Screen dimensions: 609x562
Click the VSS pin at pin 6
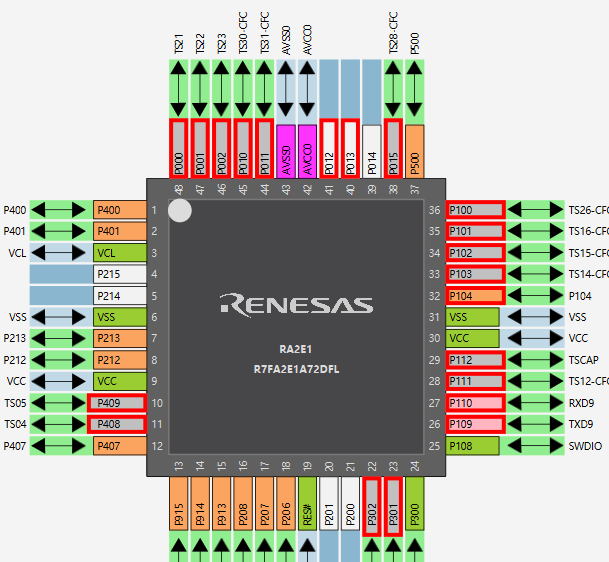[120, 317]
